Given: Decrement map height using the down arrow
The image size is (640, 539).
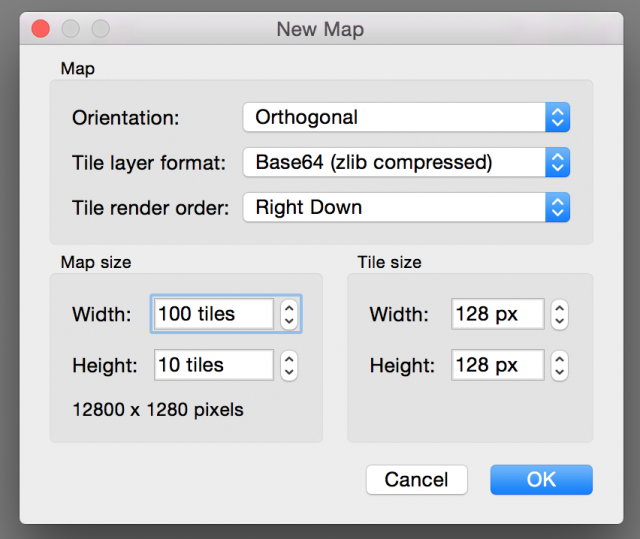Looking at the screenshot, I should (289, 372).
